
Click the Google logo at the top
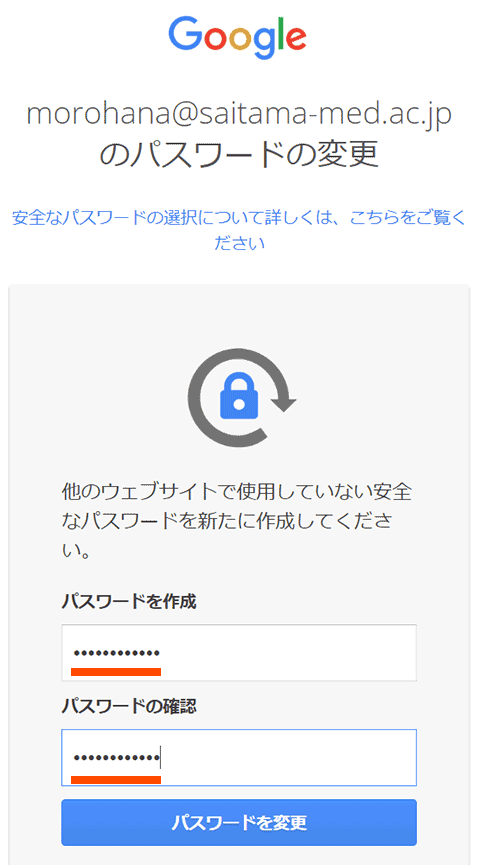237,37
